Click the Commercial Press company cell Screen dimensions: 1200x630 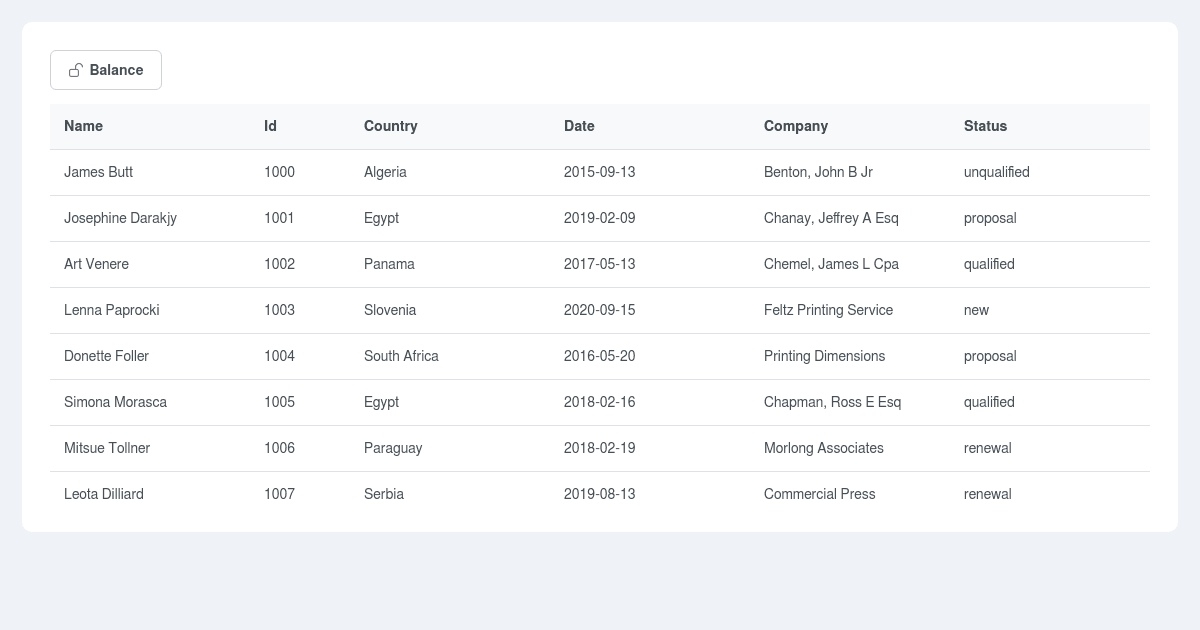(x=819, y=494)
